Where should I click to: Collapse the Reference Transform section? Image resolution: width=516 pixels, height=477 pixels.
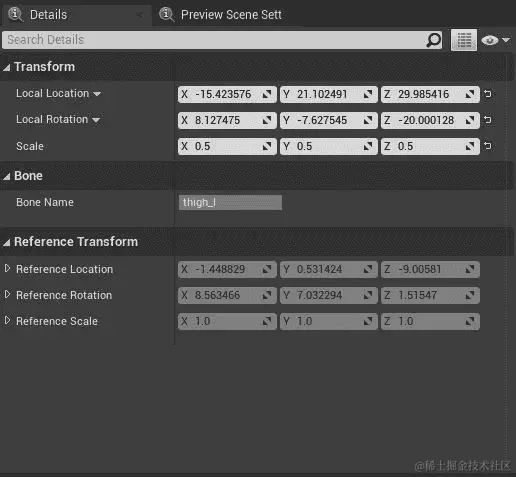point(7,242)
